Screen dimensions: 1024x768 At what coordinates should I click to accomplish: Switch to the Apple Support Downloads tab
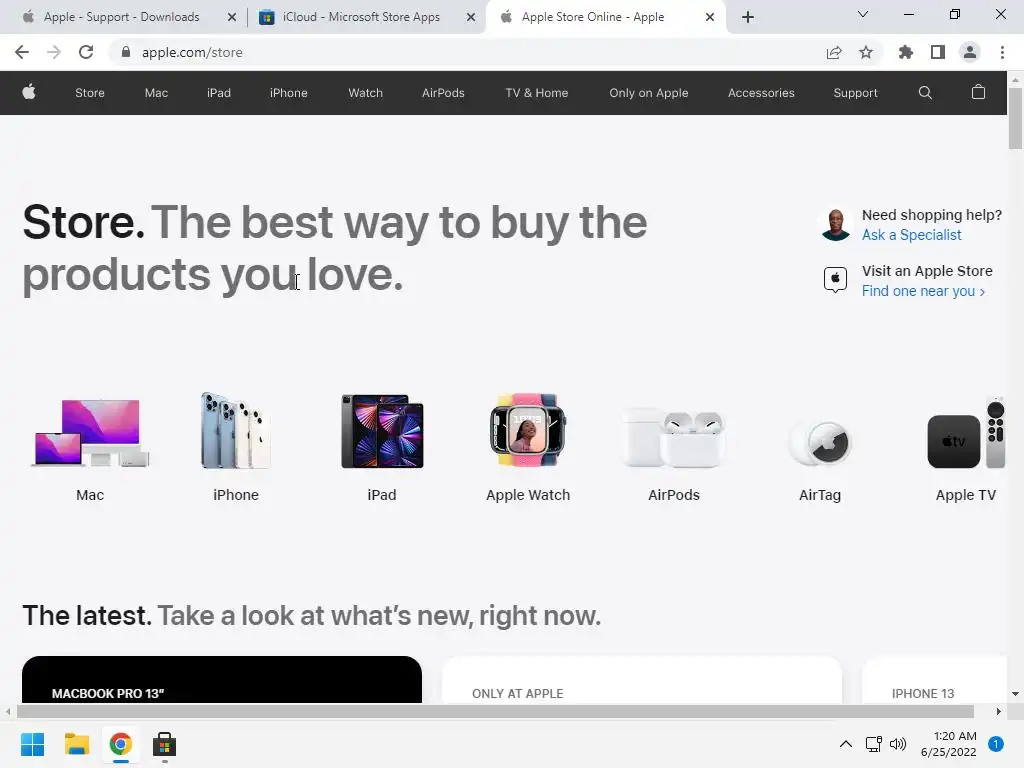(x=121, y=17)
